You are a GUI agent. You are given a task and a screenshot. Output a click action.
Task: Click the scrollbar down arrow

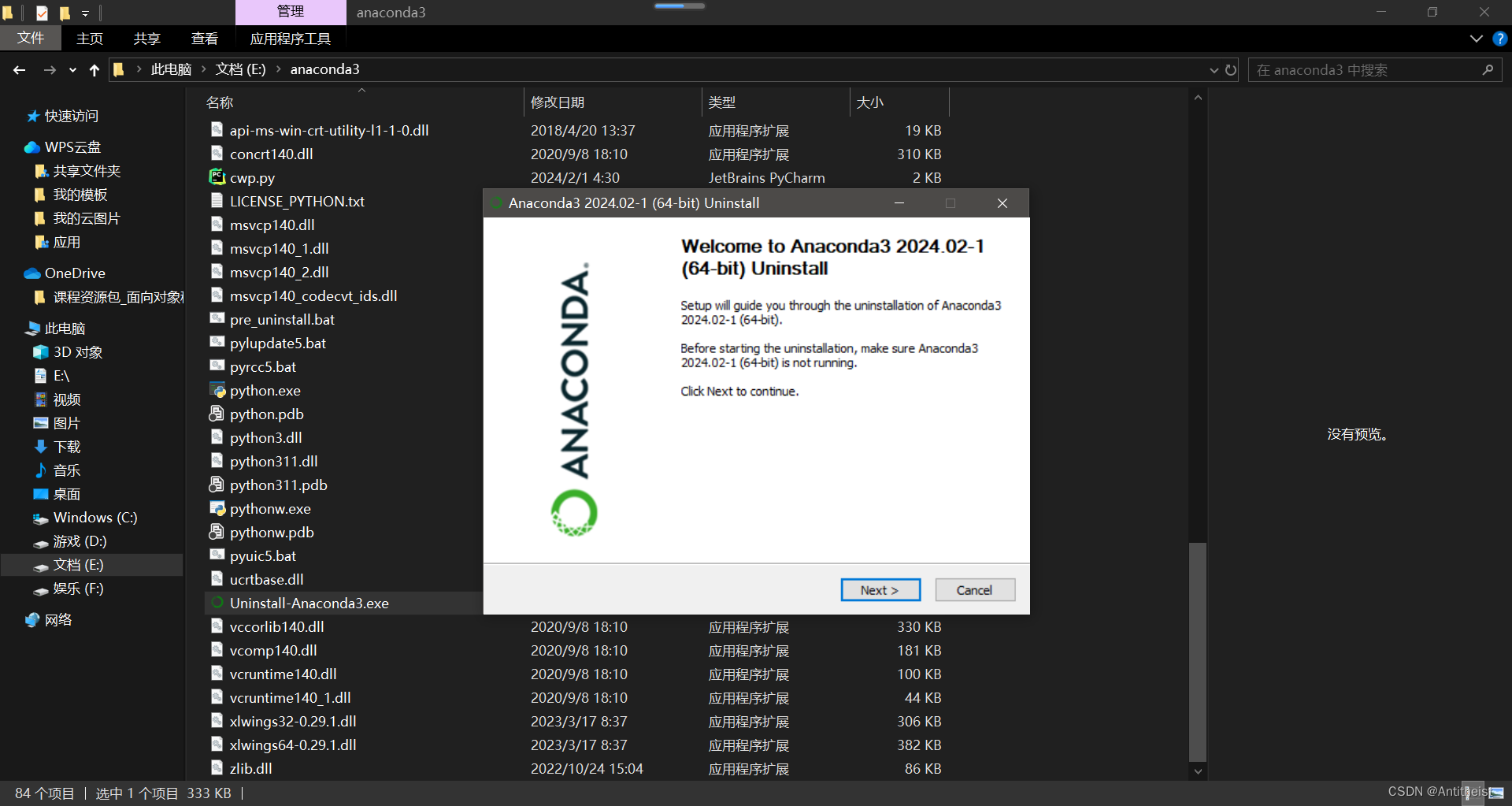coord(1198,771)
